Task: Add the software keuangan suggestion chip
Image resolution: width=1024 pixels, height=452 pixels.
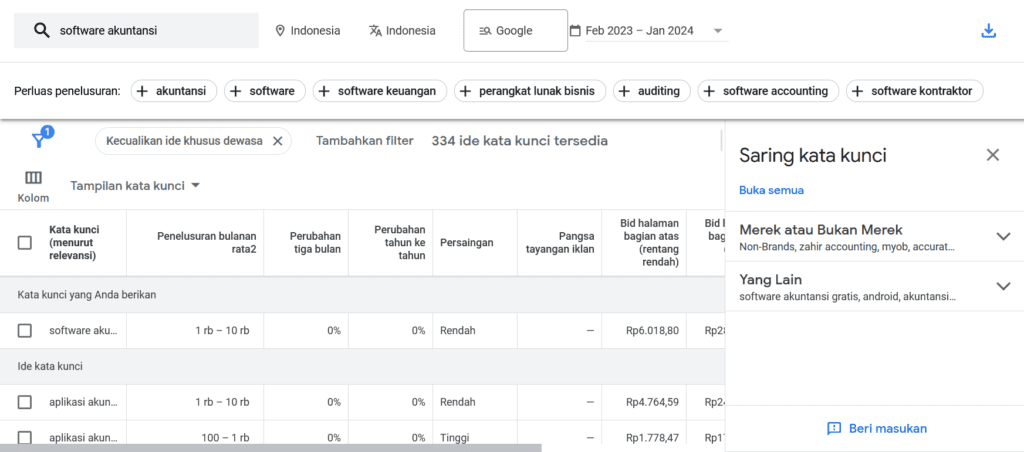Action: pyautogui.click(x=379, y=91)
